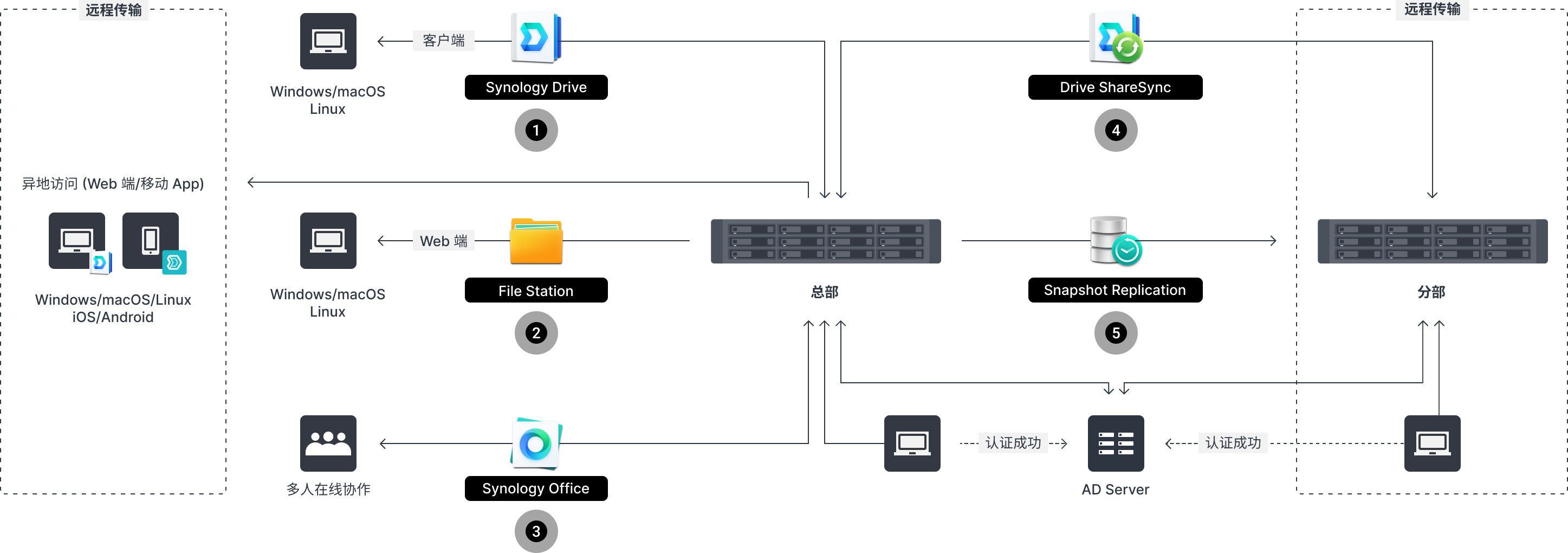This screenshot has width=1568, height=553.
Task: Select the Drive ShareSync icon
Action: 1115,38
